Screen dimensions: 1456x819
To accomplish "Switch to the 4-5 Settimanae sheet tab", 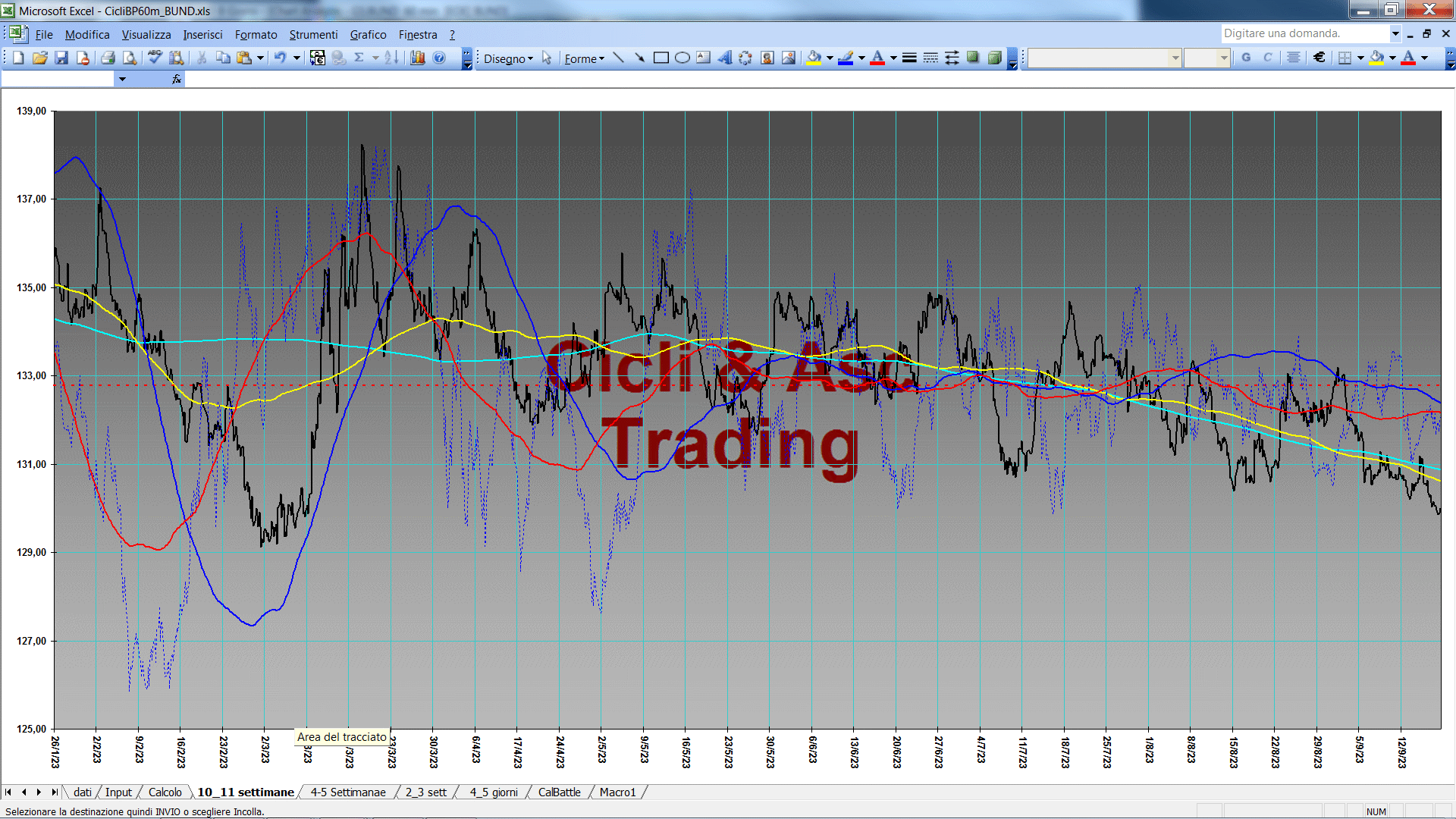I will point(348,792).
